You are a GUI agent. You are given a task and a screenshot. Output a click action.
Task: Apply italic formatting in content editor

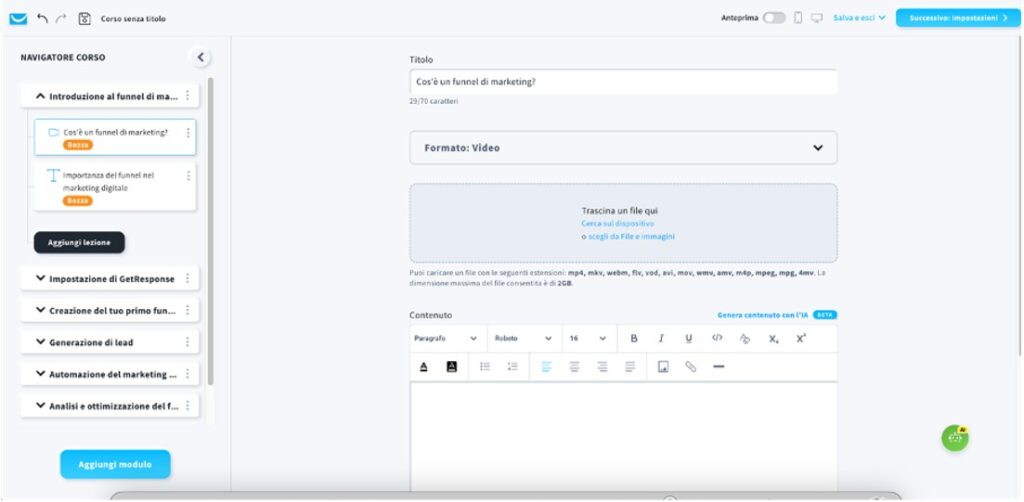pyautogui.click(x=661, y=338)
